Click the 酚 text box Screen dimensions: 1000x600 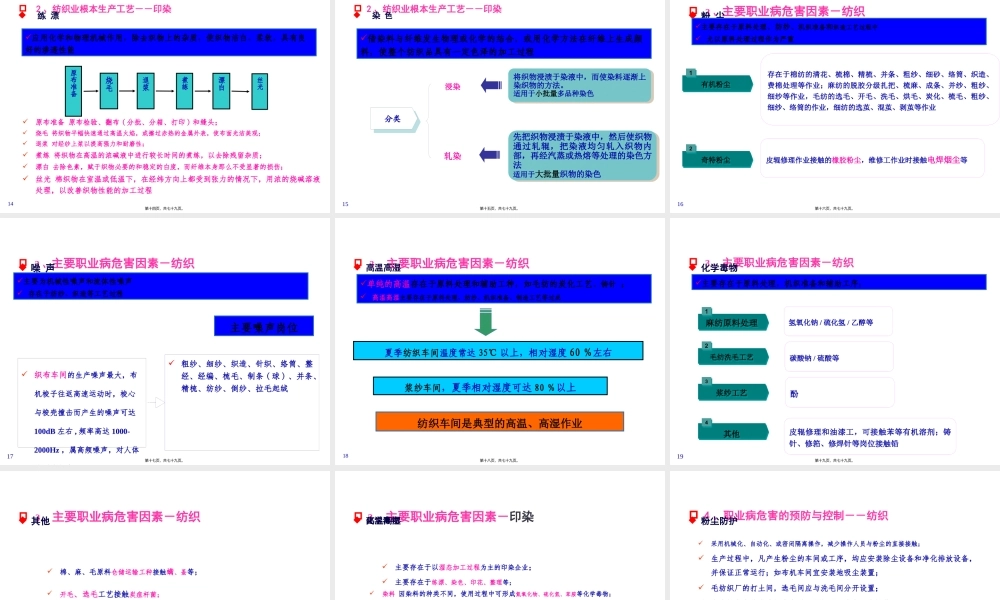(x=838, y=393)
